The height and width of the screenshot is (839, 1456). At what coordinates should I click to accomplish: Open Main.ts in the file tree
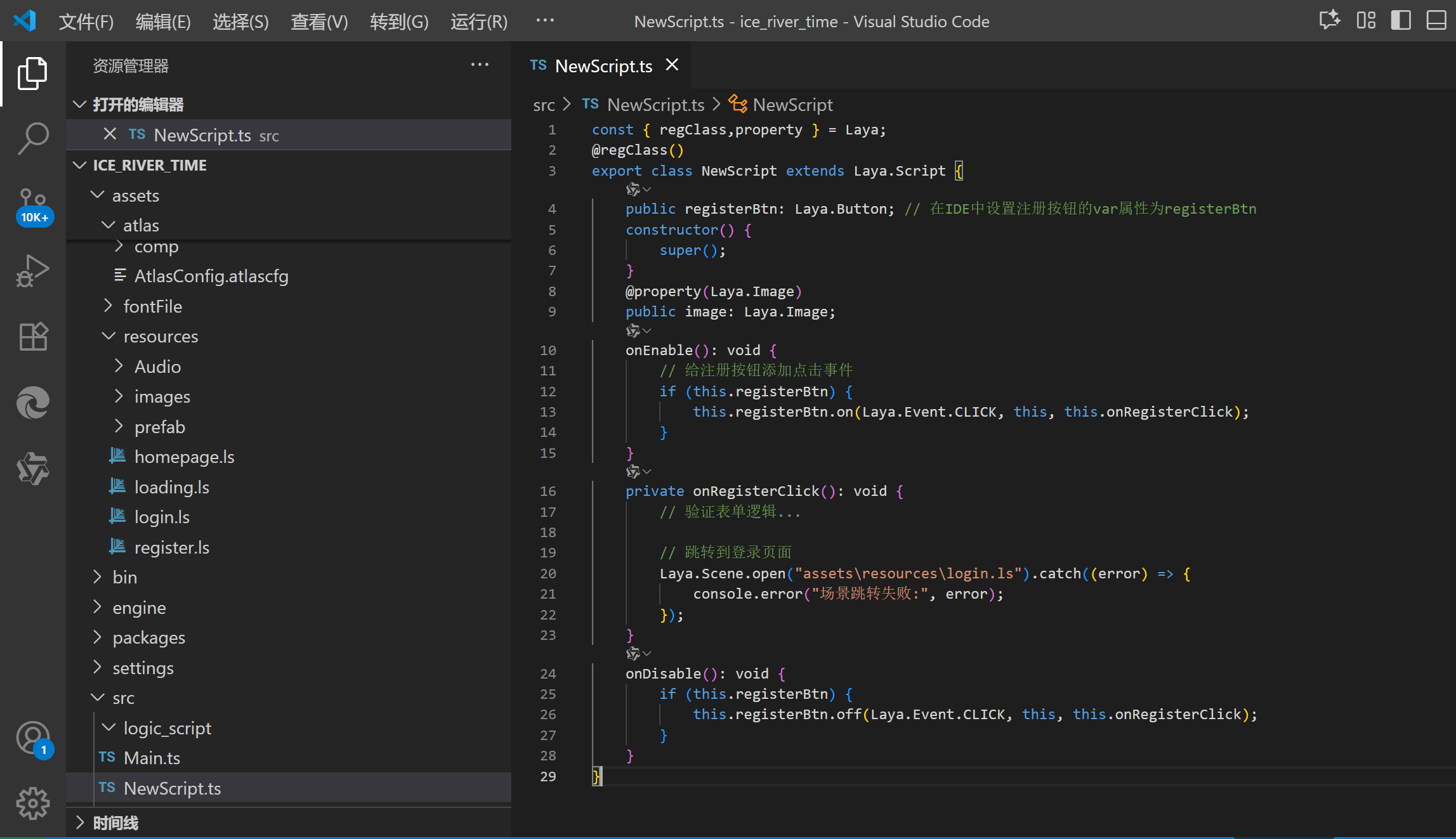pyautogui.click(x=152, y=758)
